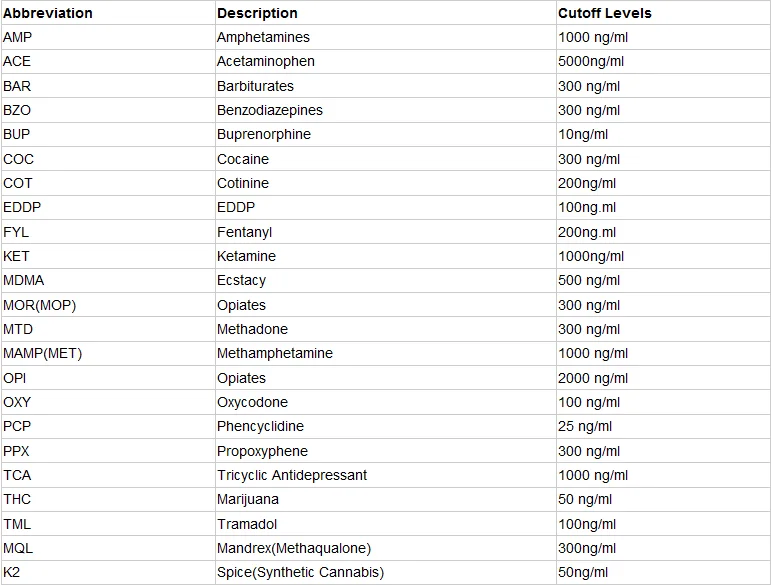Click the Acetaminophen description cell
Image resolution: width=771 pixels, height=585 pixels.
click(265, 61)
